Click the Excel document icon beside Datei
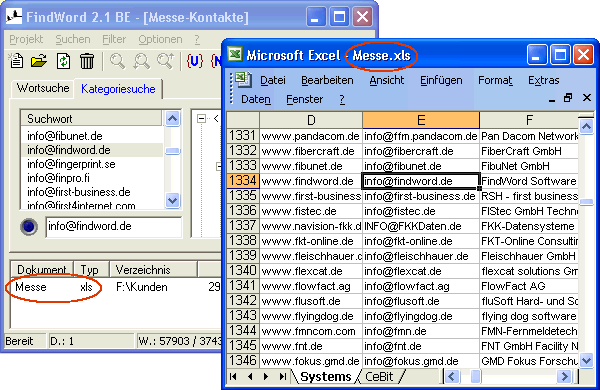Image resolution: width=600 pixels, height=390 pixels. coord(243,80)
